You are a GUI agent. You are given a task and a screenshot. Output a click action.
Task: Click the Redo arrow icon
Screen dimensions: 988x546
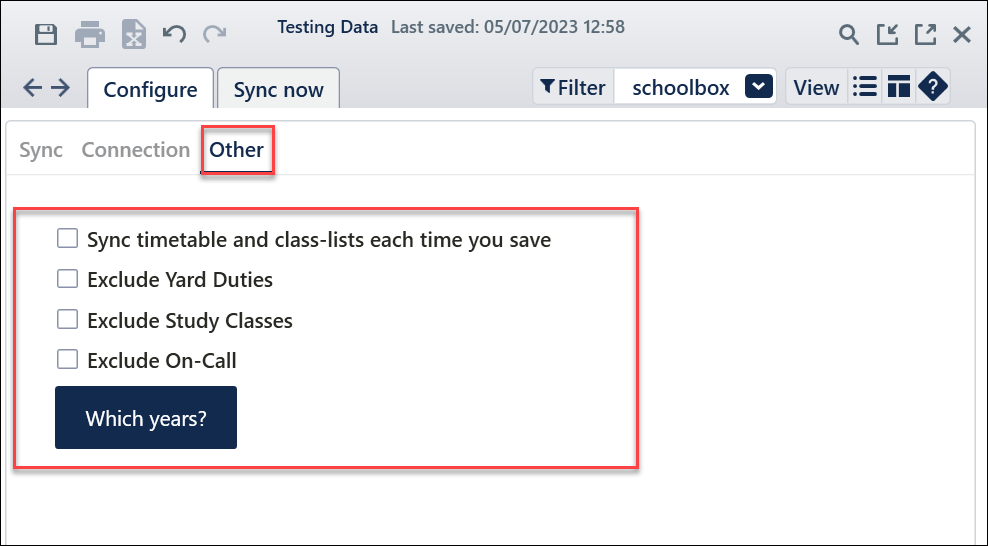214,34
